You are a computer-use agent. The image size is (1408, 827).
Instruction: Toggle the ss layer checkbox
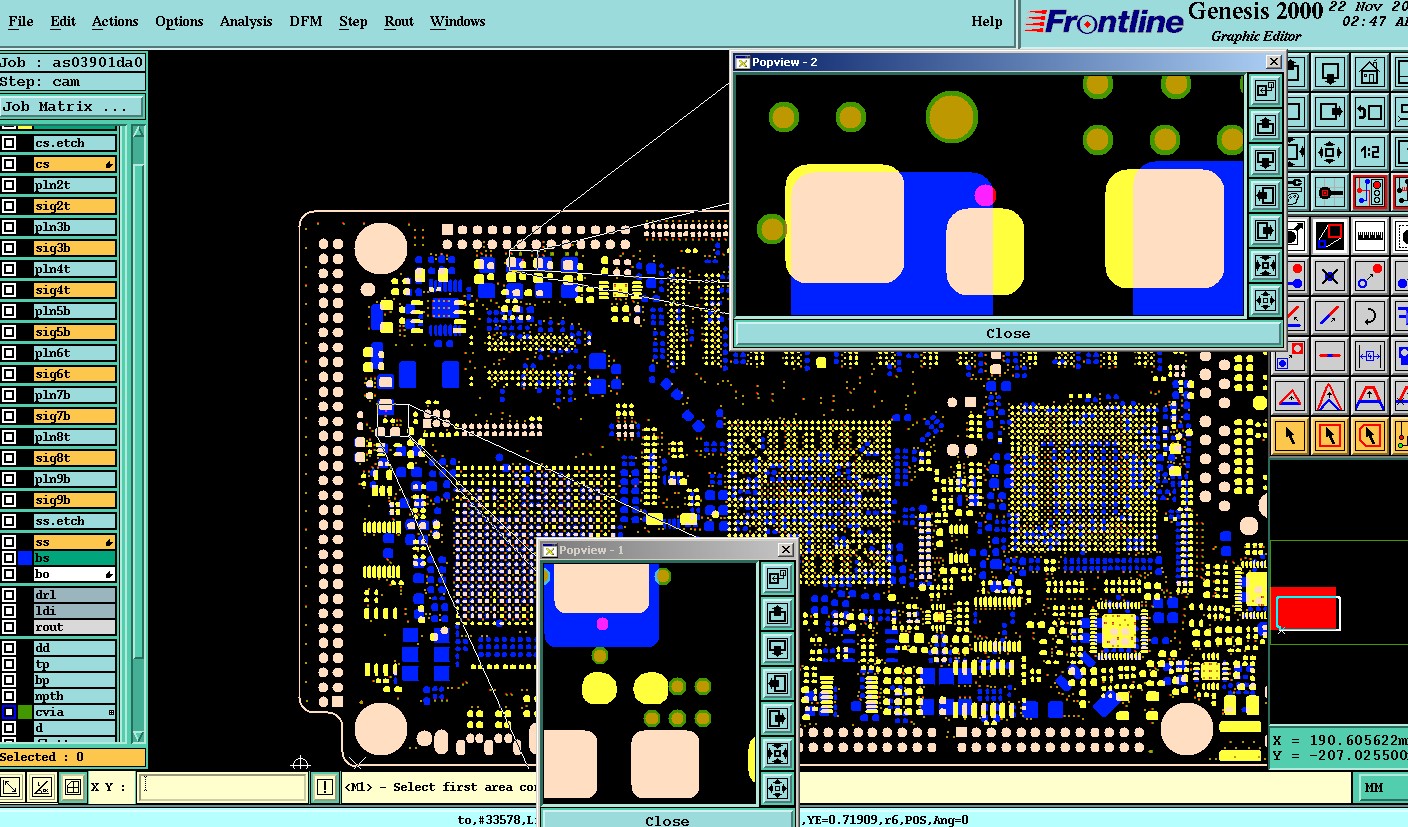(9, 542)
